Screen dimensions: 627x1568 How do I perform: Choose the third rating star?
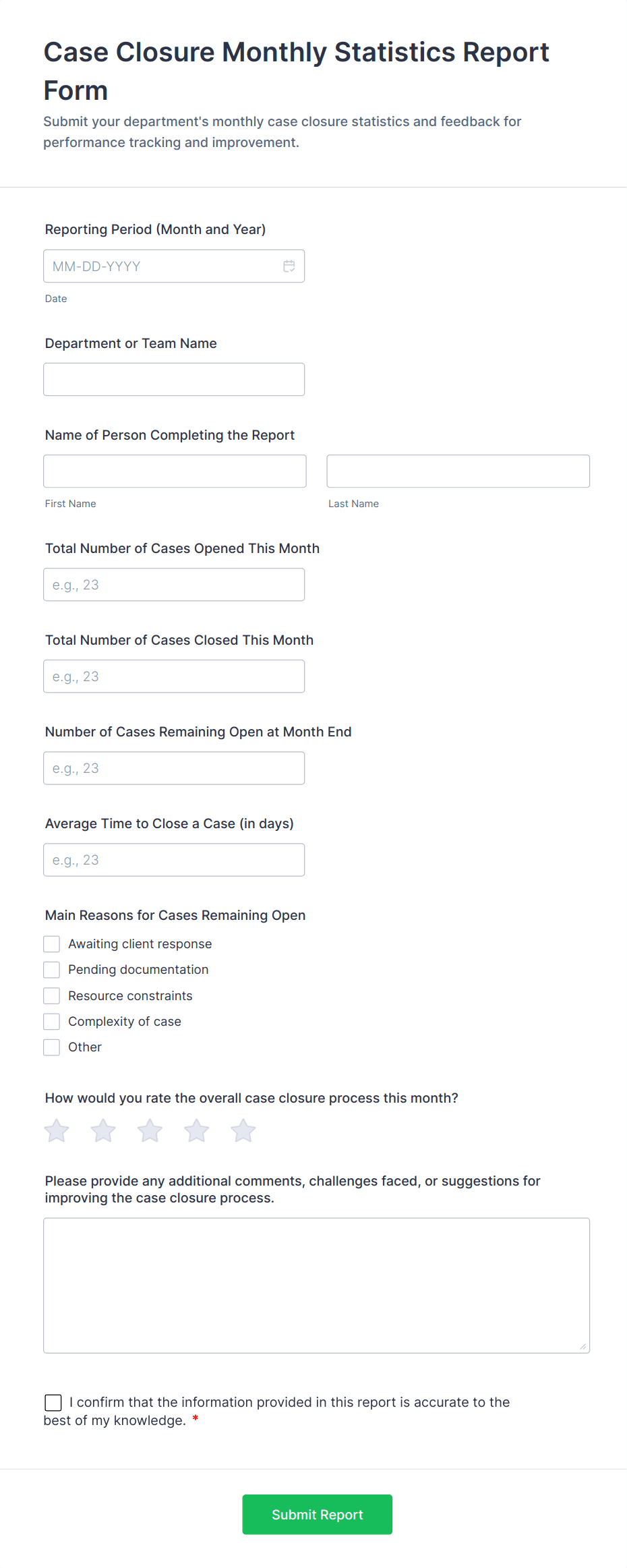150,1131
